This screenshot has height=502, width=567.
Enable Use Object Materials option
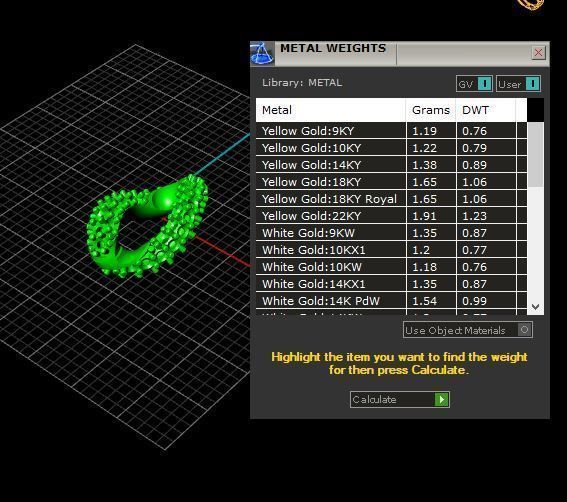pyautogui.click(x=468, y=330)
